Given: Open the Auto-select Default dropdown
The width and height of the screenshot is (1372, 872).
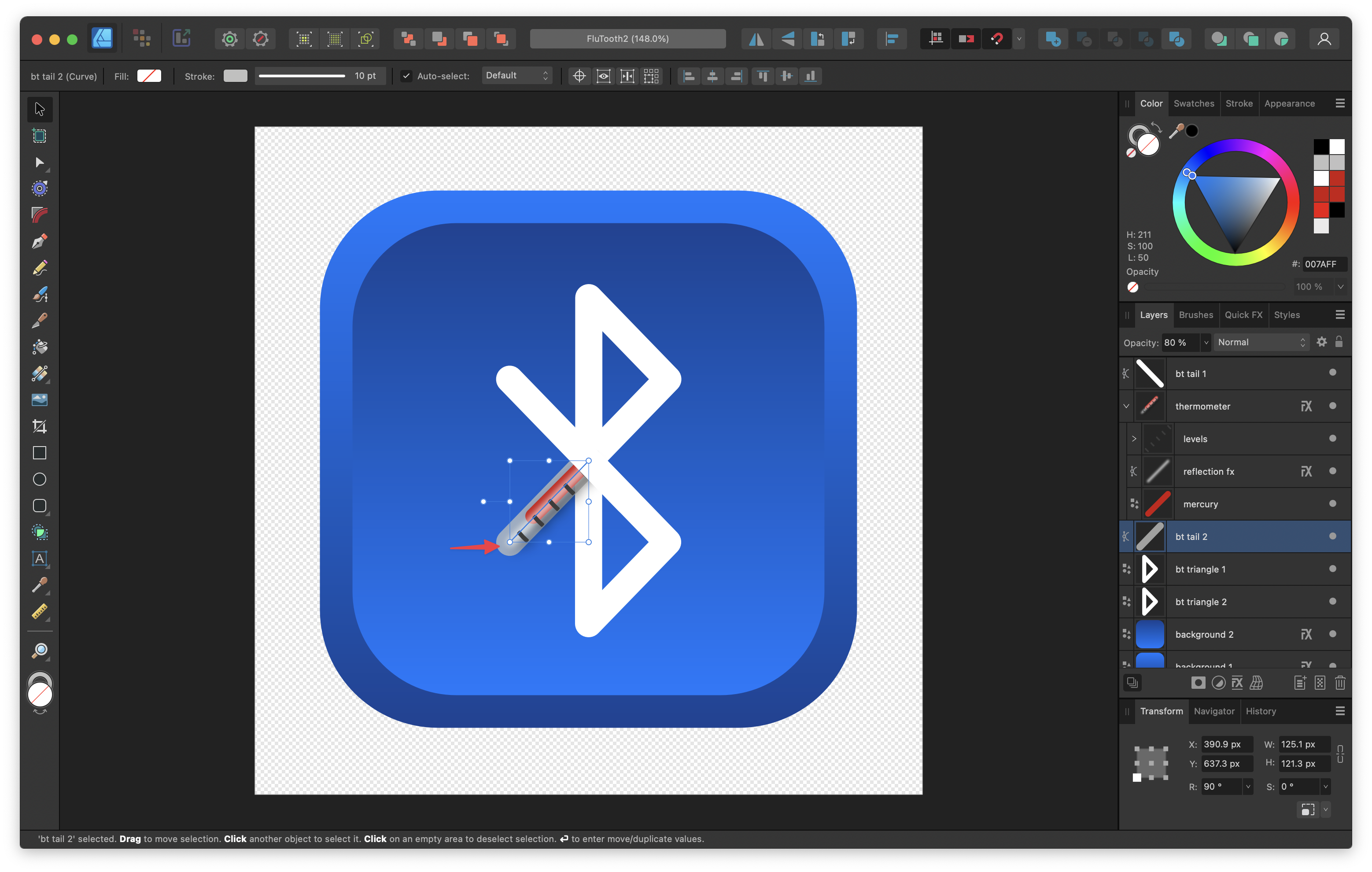Looking at the screenshot, I should coord(517,76).
